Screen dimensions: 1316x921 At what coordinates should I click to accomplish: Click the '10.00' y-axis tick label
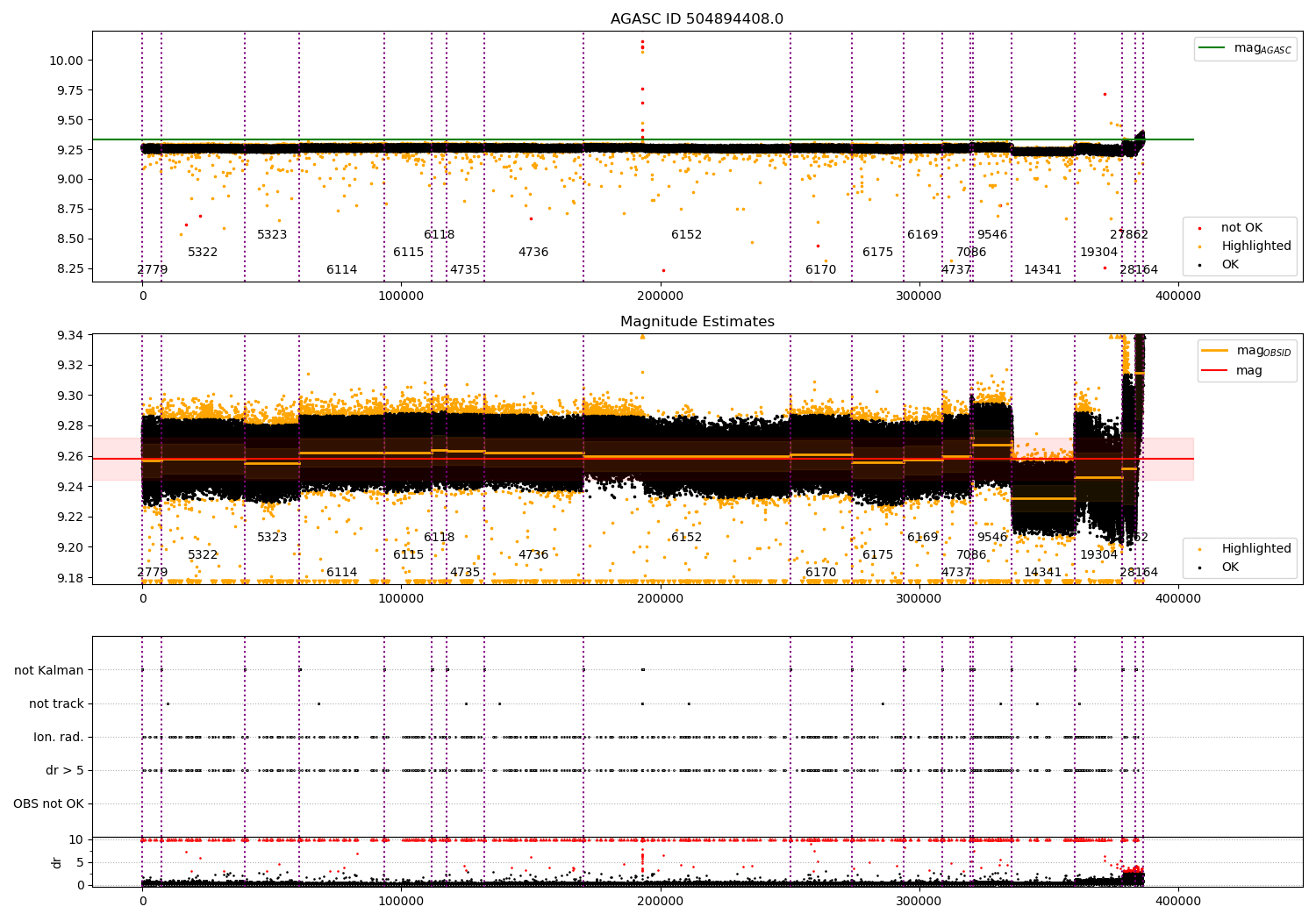point(67,61)
